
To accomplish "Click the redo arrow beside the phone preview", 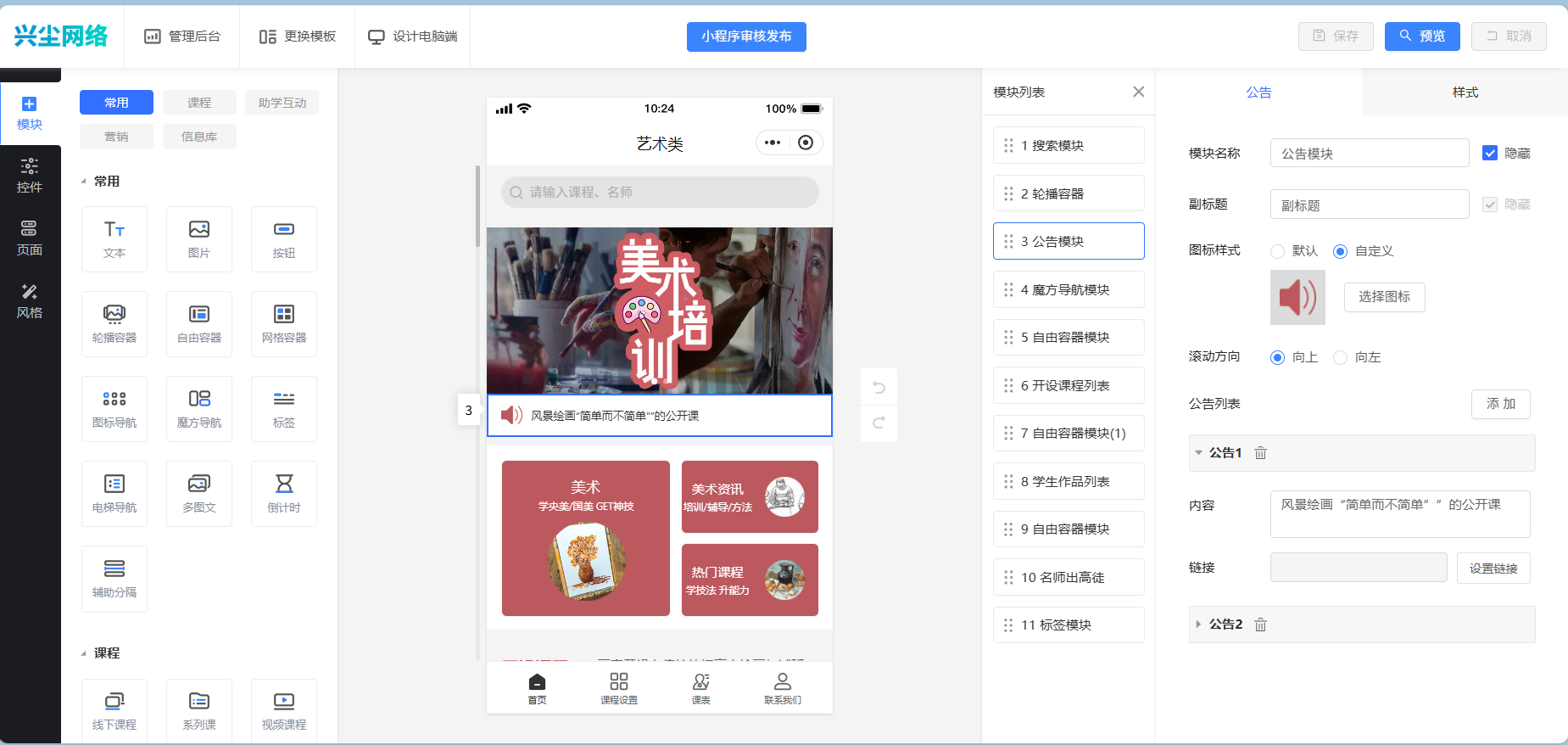I will tap(879, 423).
